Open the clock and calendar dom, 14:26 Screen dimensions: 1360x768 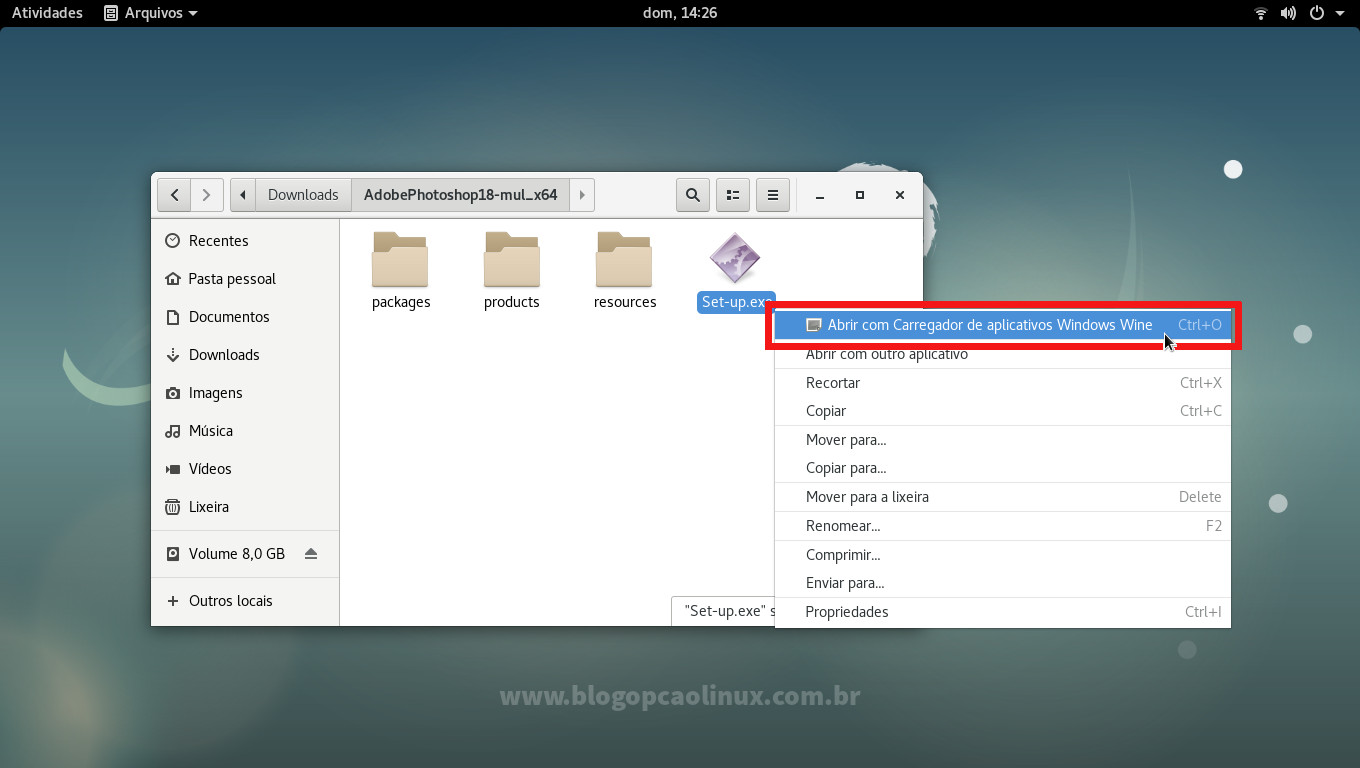coord(680,13)
